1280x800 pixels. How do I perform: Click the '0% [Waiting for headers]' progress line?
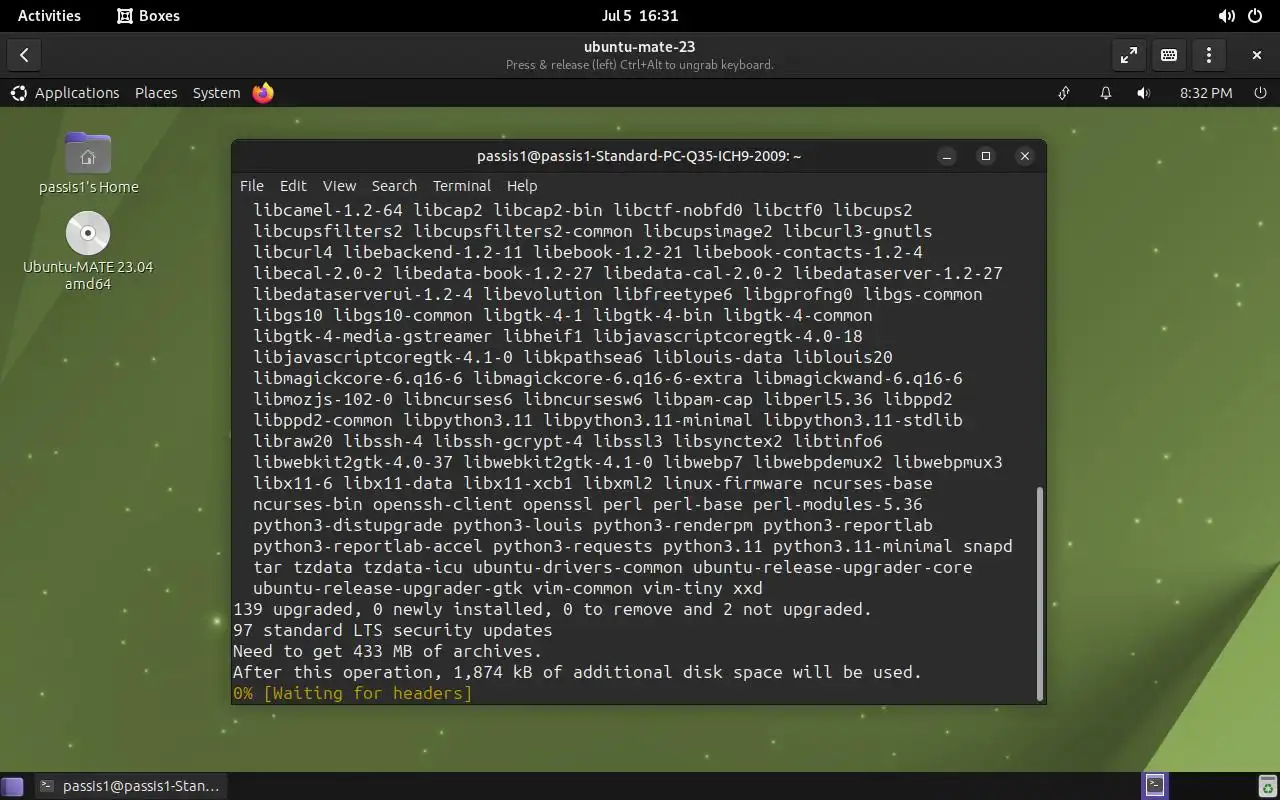(x=352, y=693)
